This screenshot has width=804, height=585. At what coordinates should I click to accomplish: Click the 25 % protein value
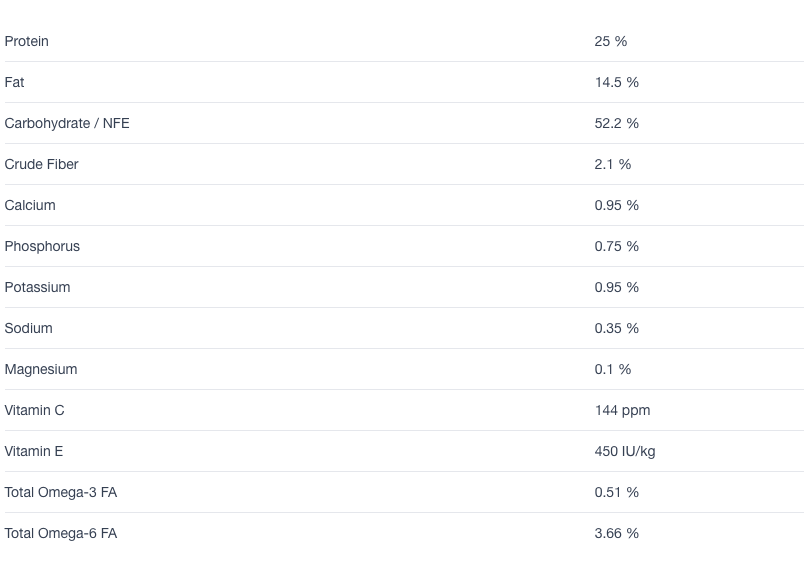pyautogui.click(x=611, y=41)
